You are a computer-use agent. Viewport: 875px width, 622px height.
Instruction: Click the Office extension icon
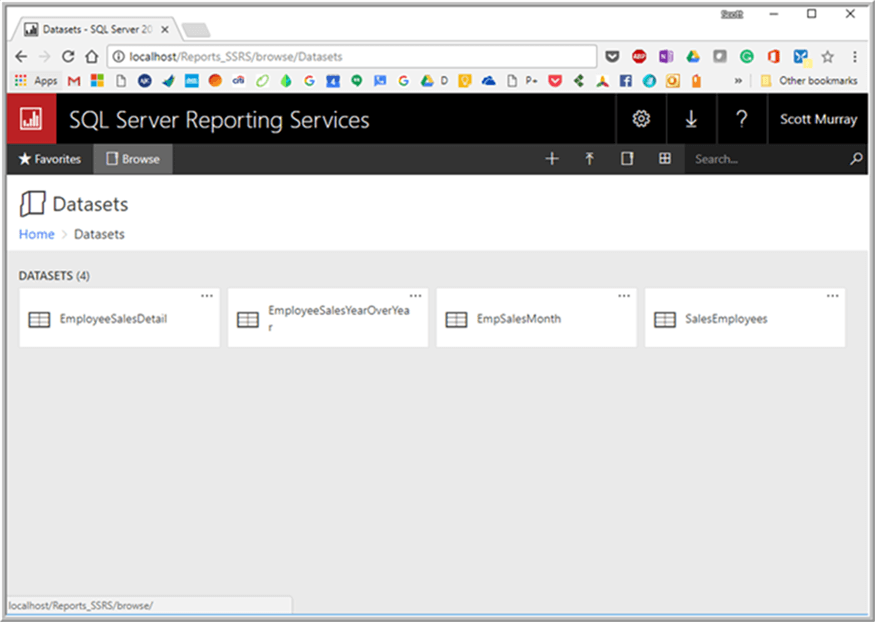(773, 56)
